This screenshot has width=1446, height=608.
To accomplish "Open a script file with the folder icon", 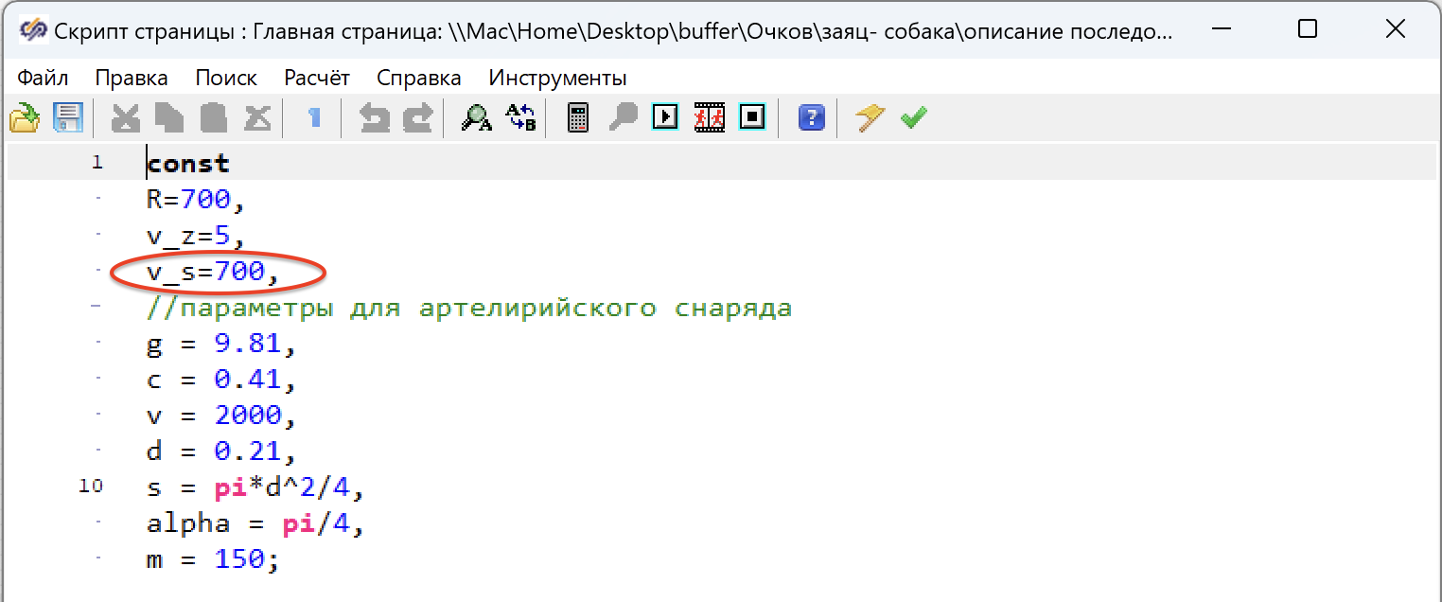I will pos(24,118).
